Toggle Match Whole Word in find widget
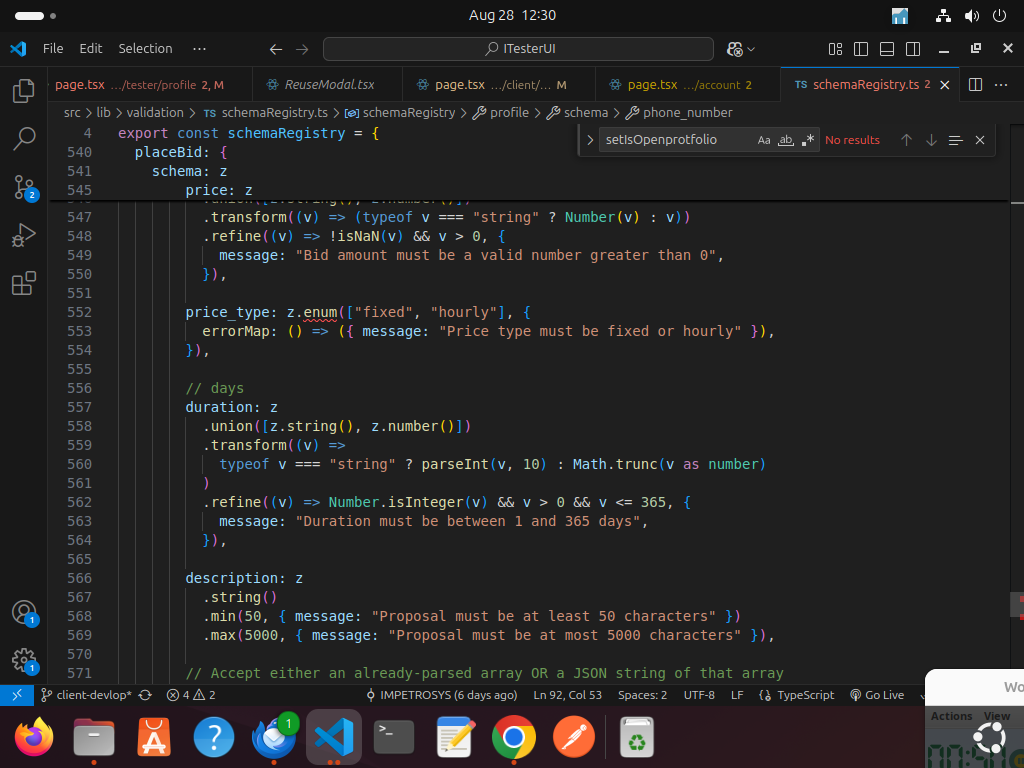Viewport: 1024px width, 768px height. tap(786, 140)
